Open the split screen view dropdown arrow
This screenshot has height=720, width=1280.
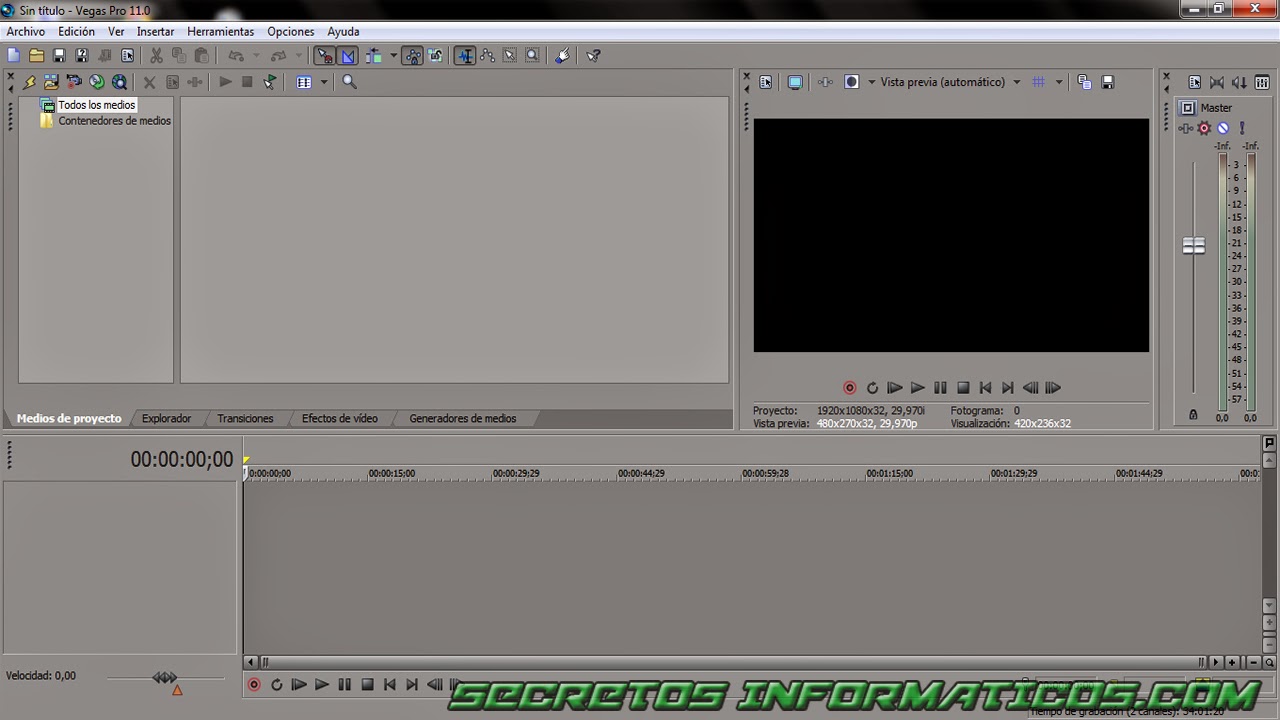(x=872, y=82)
